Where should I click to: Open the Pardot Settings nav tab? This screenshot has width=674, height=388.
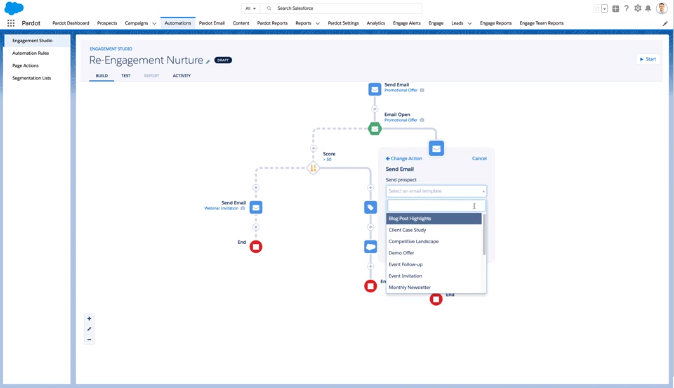point(343,23)
